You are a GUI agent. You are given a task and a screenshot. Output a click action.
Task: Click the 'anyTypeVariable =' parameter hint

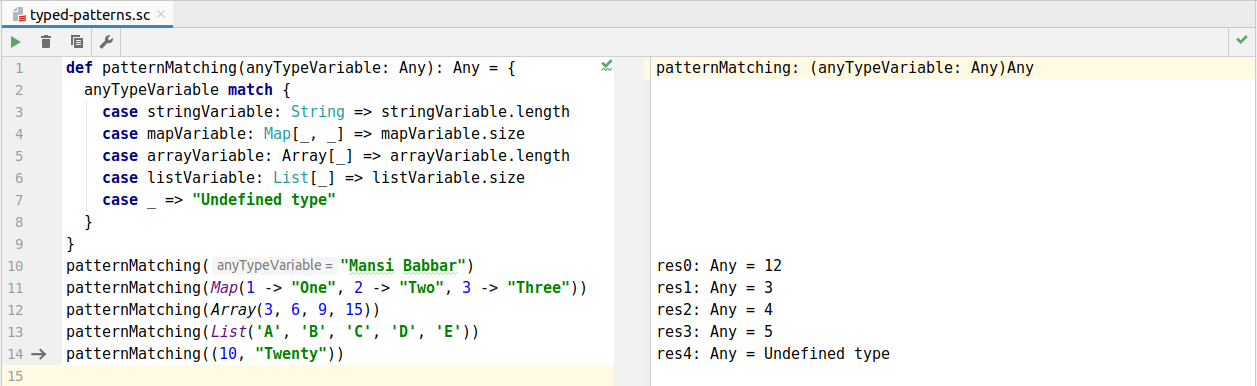coord(274,266)
